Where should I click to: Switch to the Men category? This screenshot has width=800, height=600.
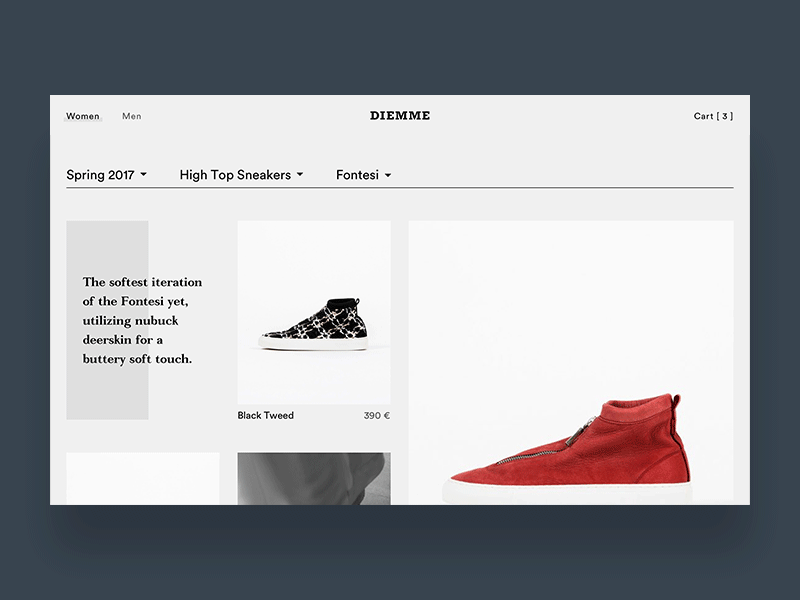coord(132,116)
